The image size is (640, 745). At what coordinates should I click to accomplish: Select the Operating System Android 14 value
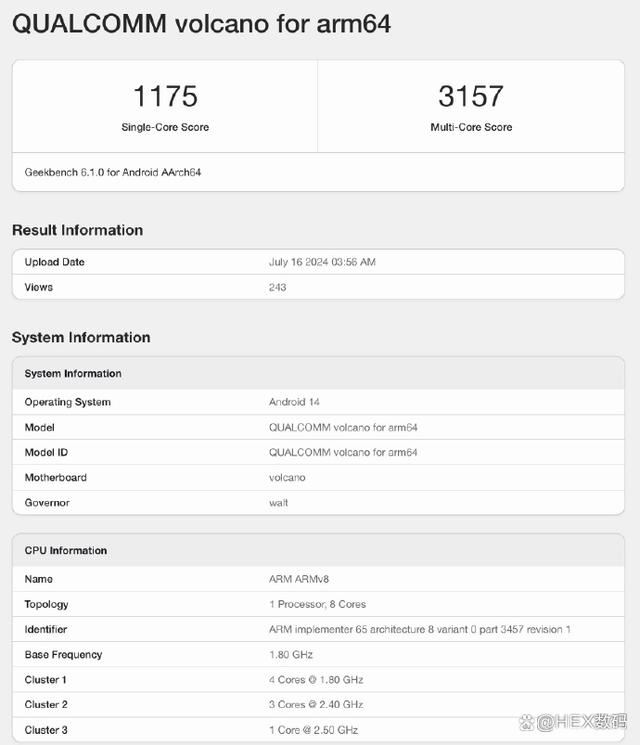[294, 402]
